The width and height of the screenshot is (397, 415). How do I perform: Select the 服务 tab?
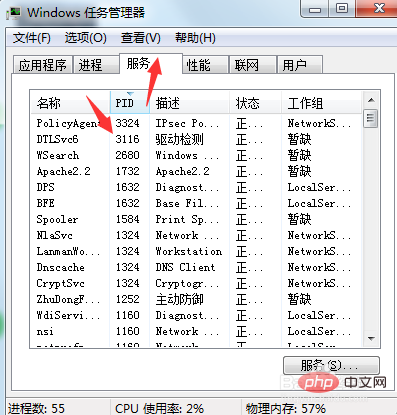pos(151,63)
